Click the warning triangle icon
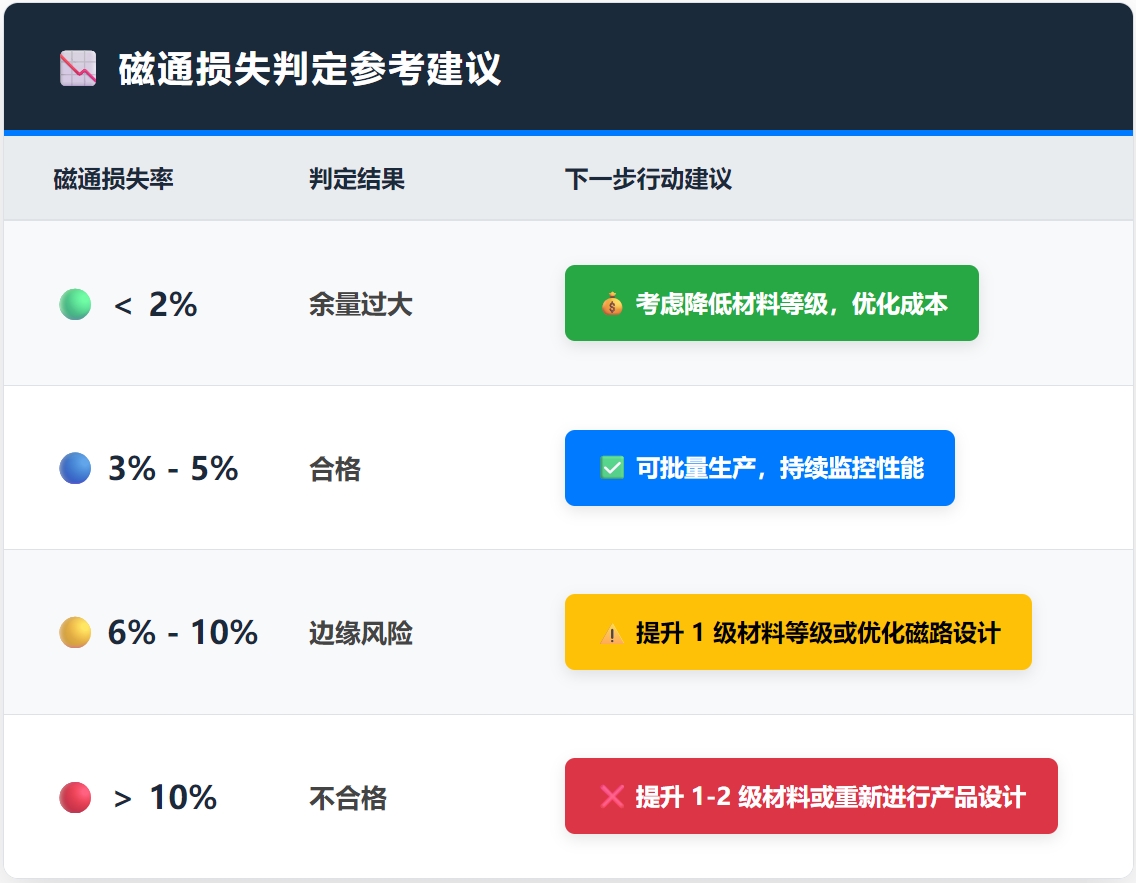Image resolution: width=1136 pixels, height=883 pixels. (x=612, y=633)
